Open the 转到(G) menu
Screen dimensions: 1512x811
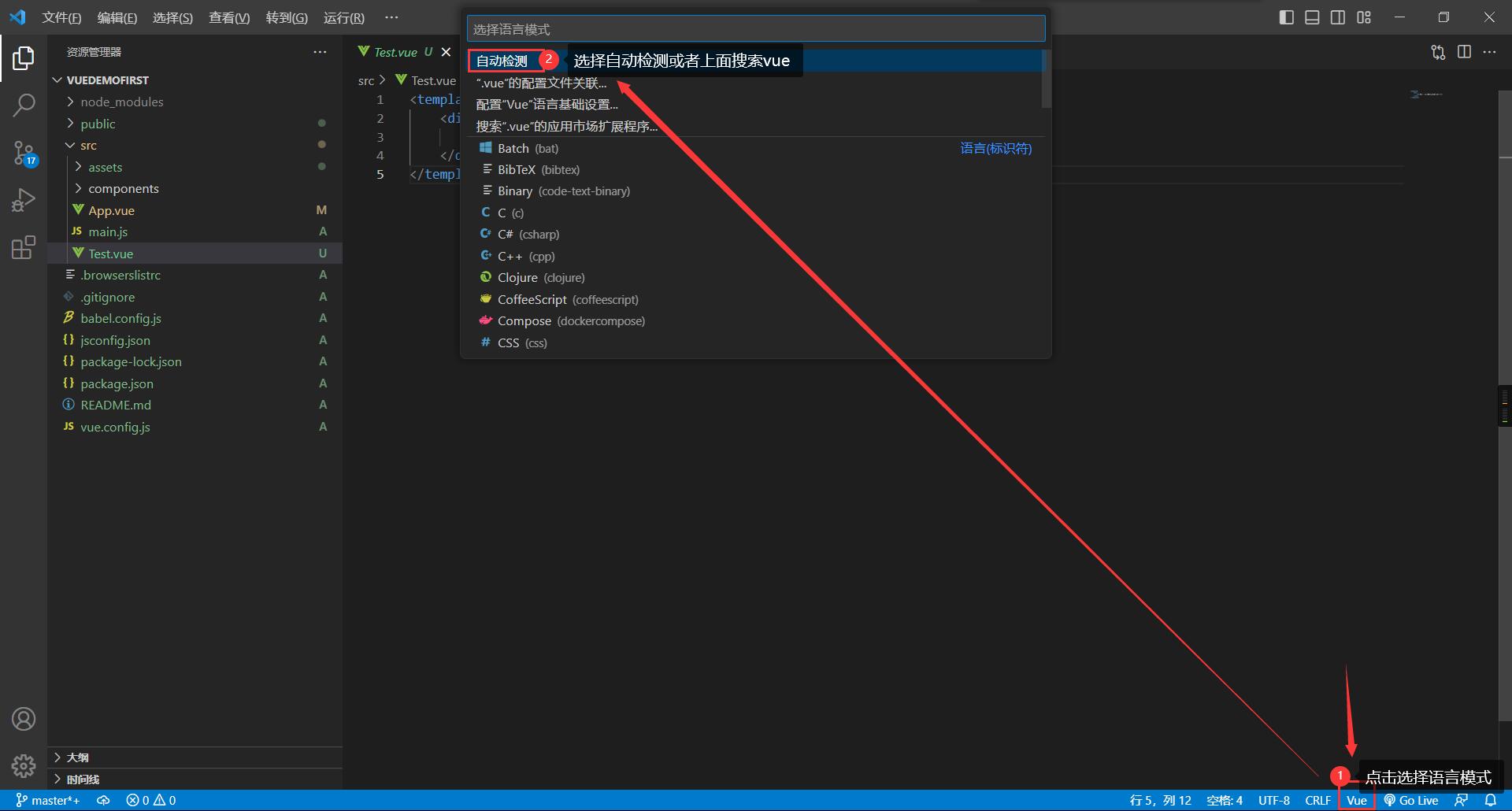pos(287,17)
